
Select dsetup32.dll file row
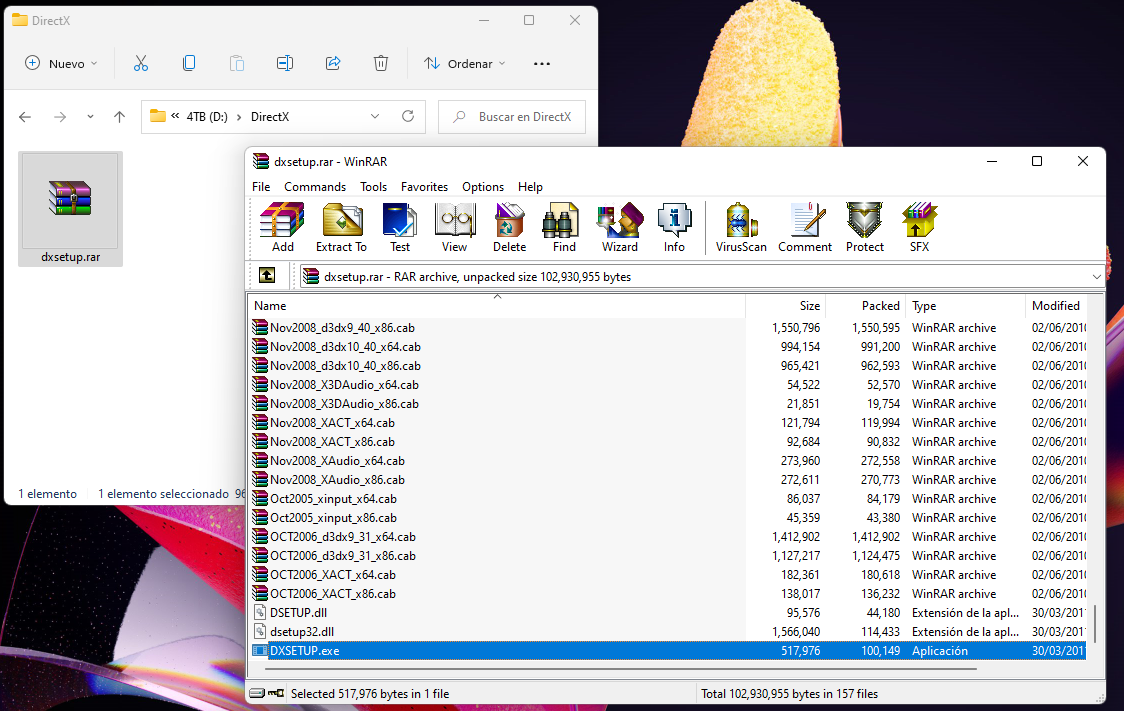point(667,631)
